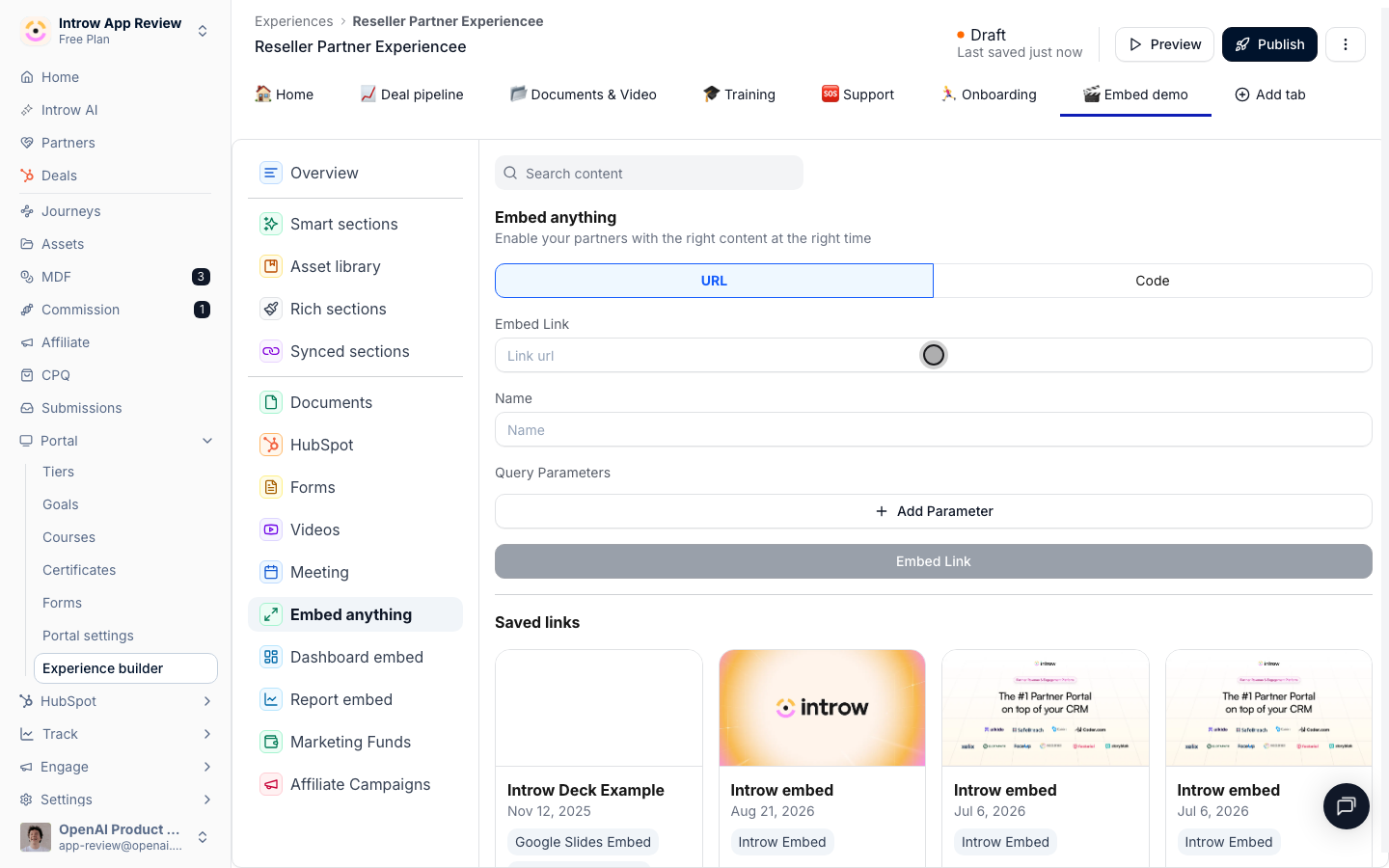
Task: Select the Report embed chart icon
Action: coord(271,699)
